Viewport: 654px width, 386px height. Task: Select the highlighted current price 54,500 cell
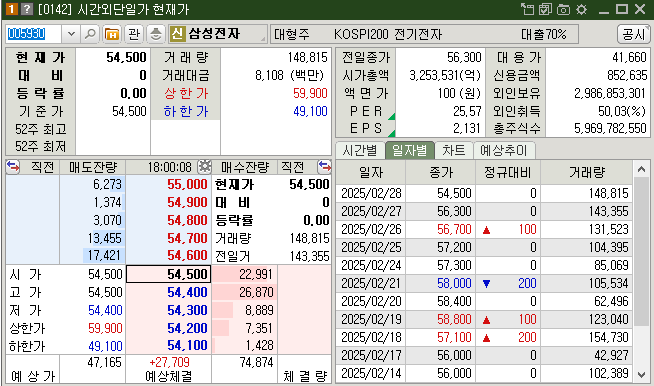169,274
